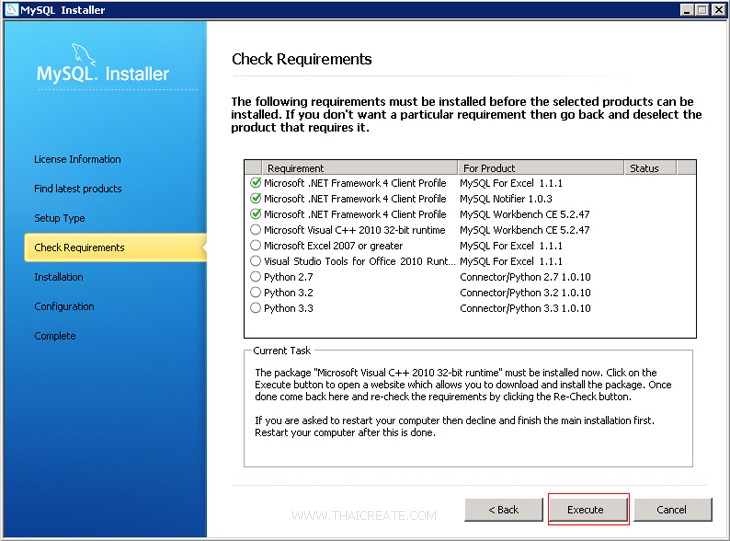This screenshot has height=541, width=730.
Task: Click 'MySQL Notifier 1.0.3' product cell
Action: [506, 199]
